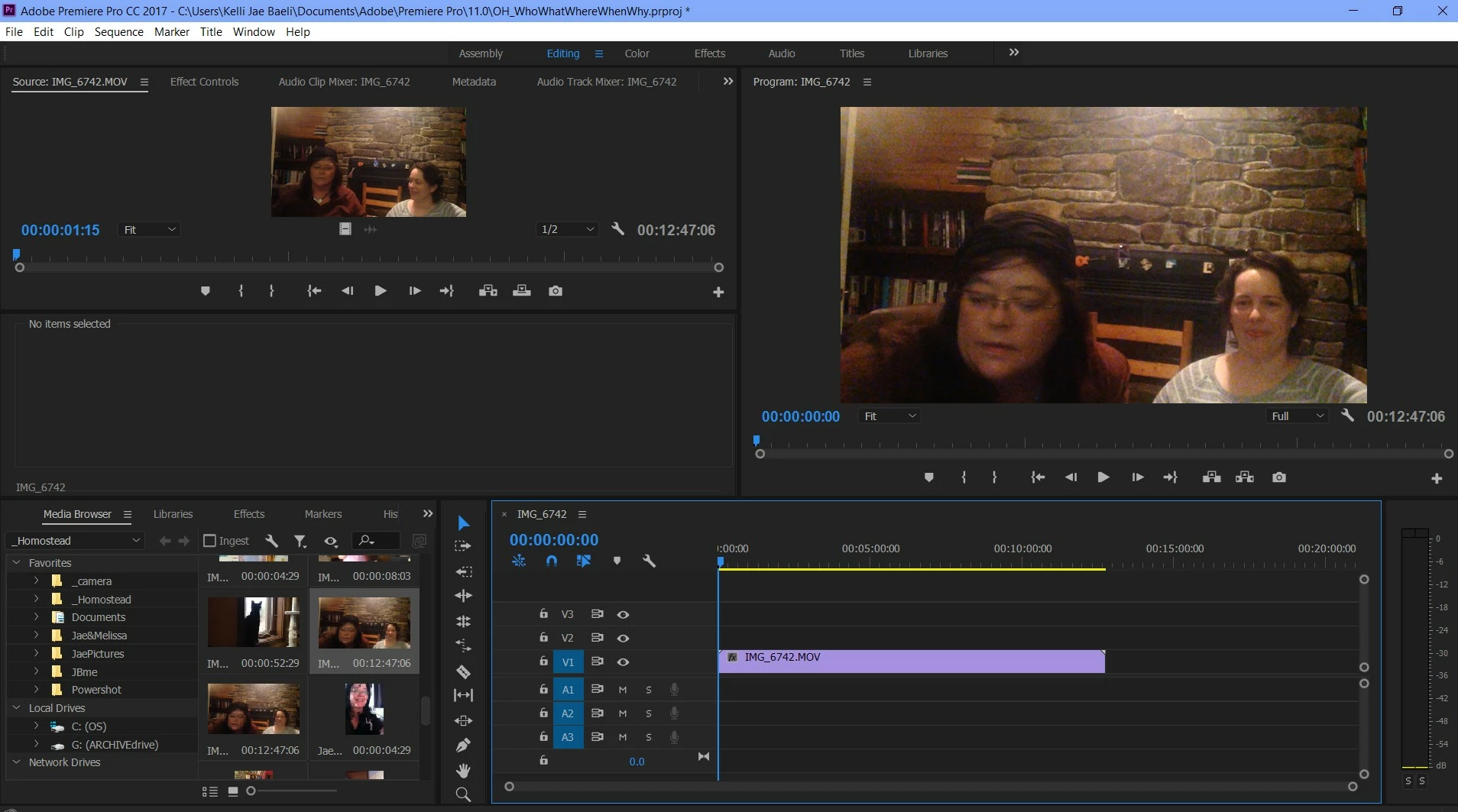Open file type filter in Media Browser
1458x812 pixels.
pos(300,542)
